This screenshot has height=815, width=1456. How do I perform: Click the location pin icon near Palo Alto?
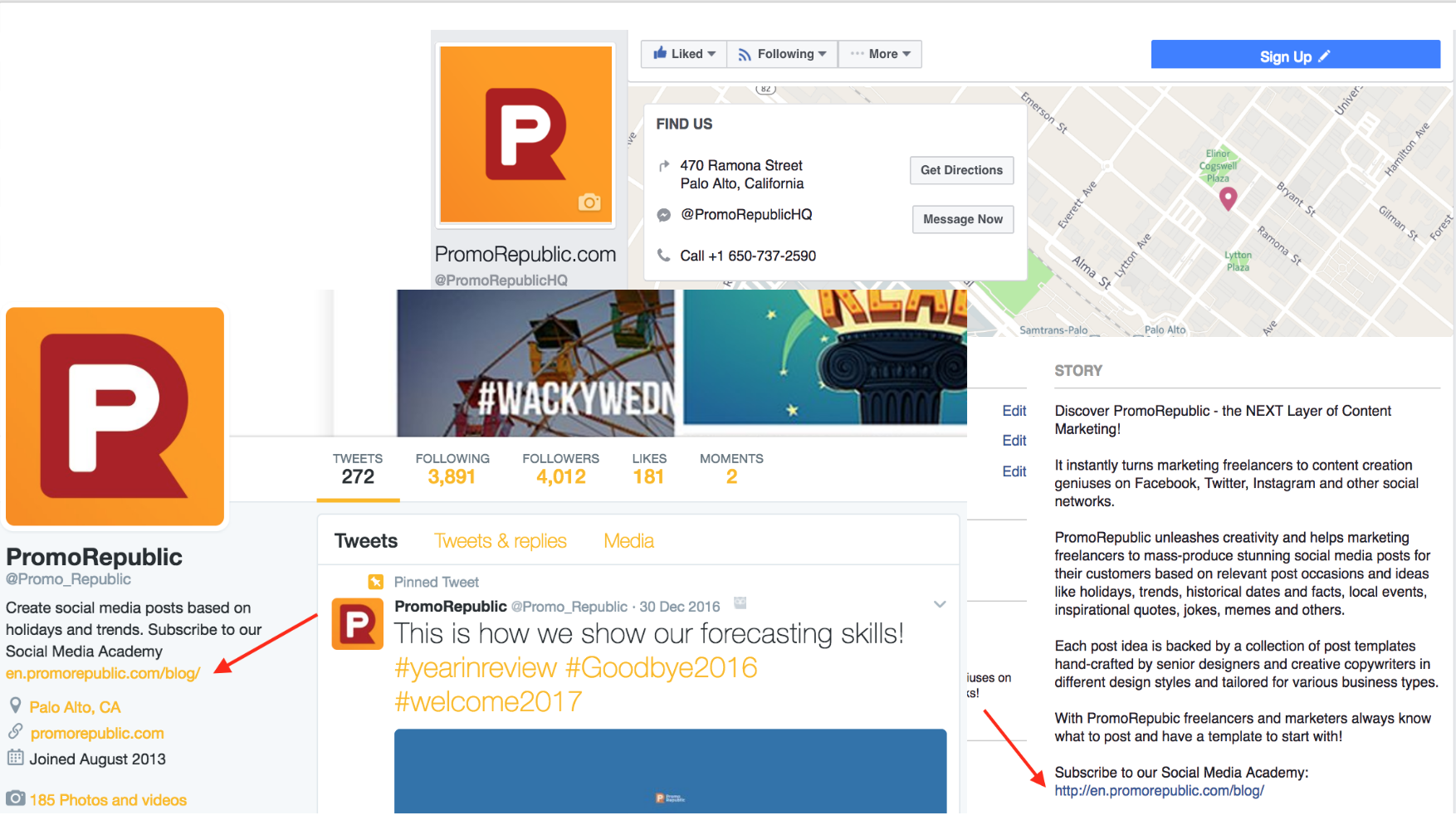pos(15,706)
